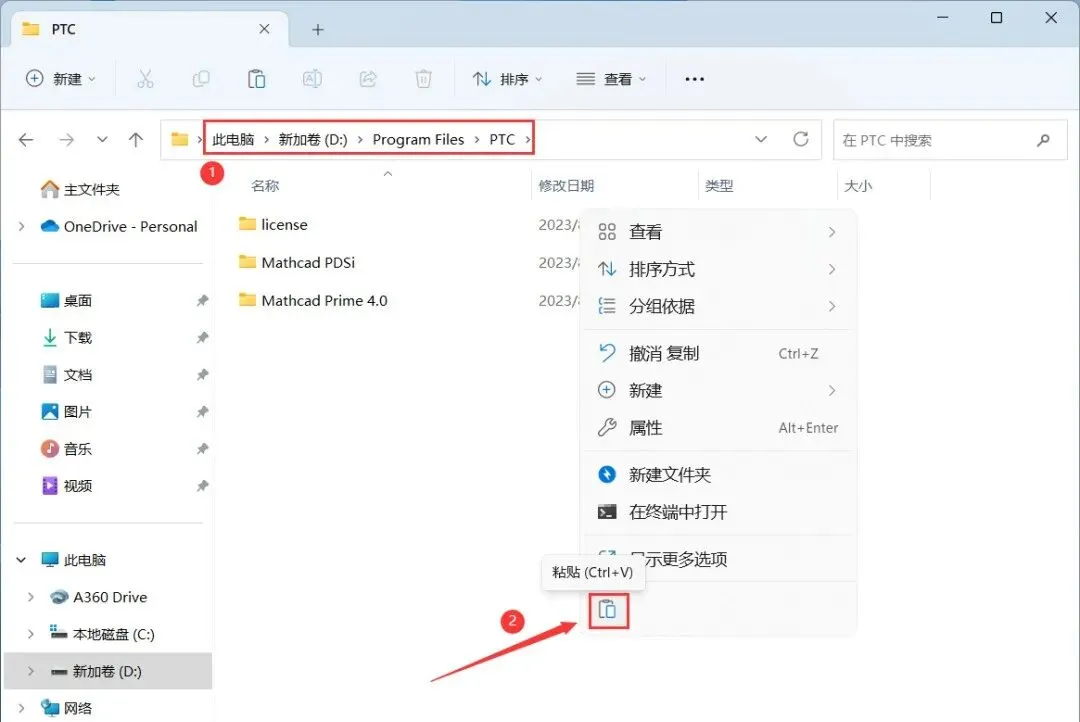The height and width of the screenshot is (722, 1080).
Task: Open Sort by (排序方式) context submenu
Action: [x=718, y=269]
